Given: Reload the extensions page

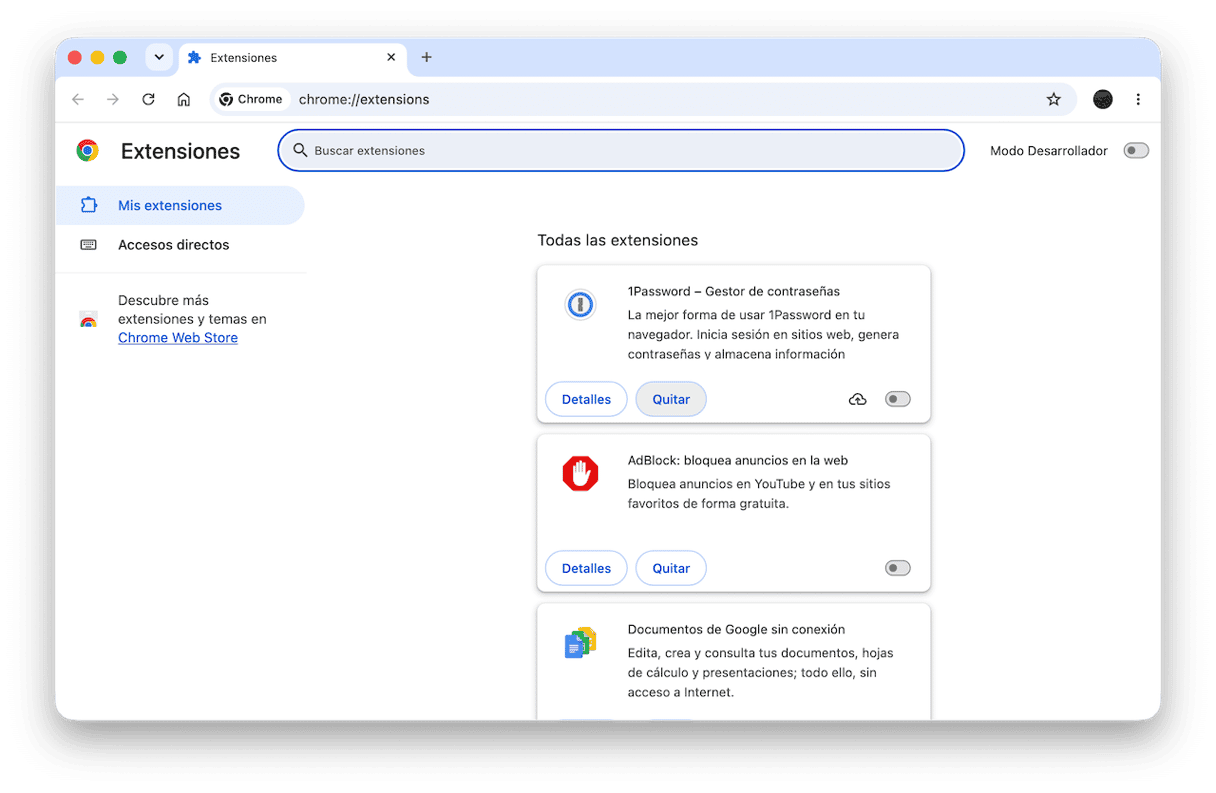Looking at the screenshot, I should pyautogui.click(x=148, y=99).
